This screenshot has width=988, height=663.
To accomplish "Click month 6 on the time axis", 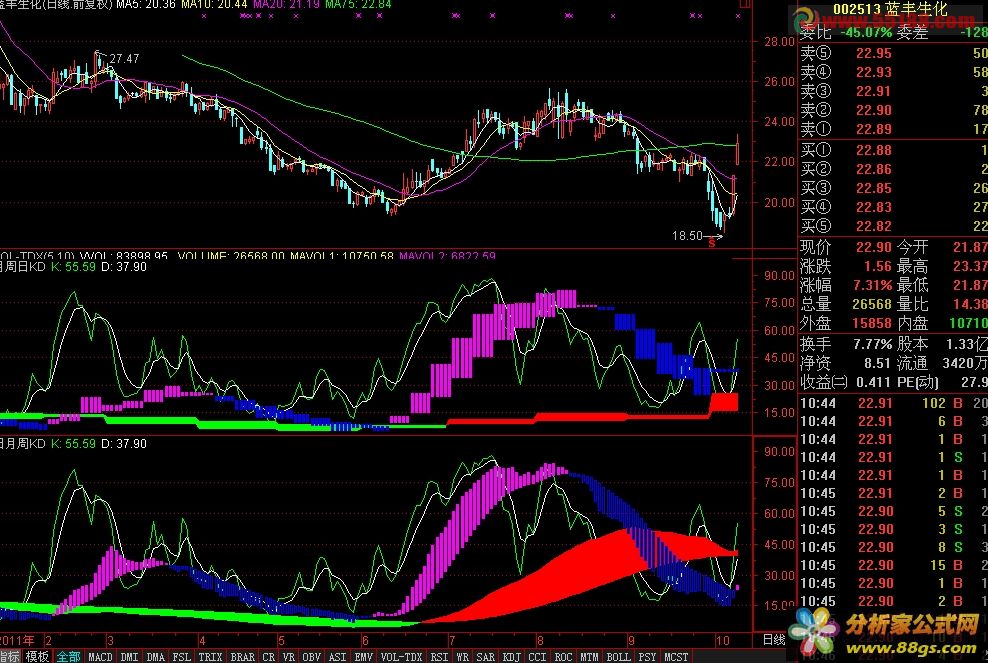I will (365, 640).
